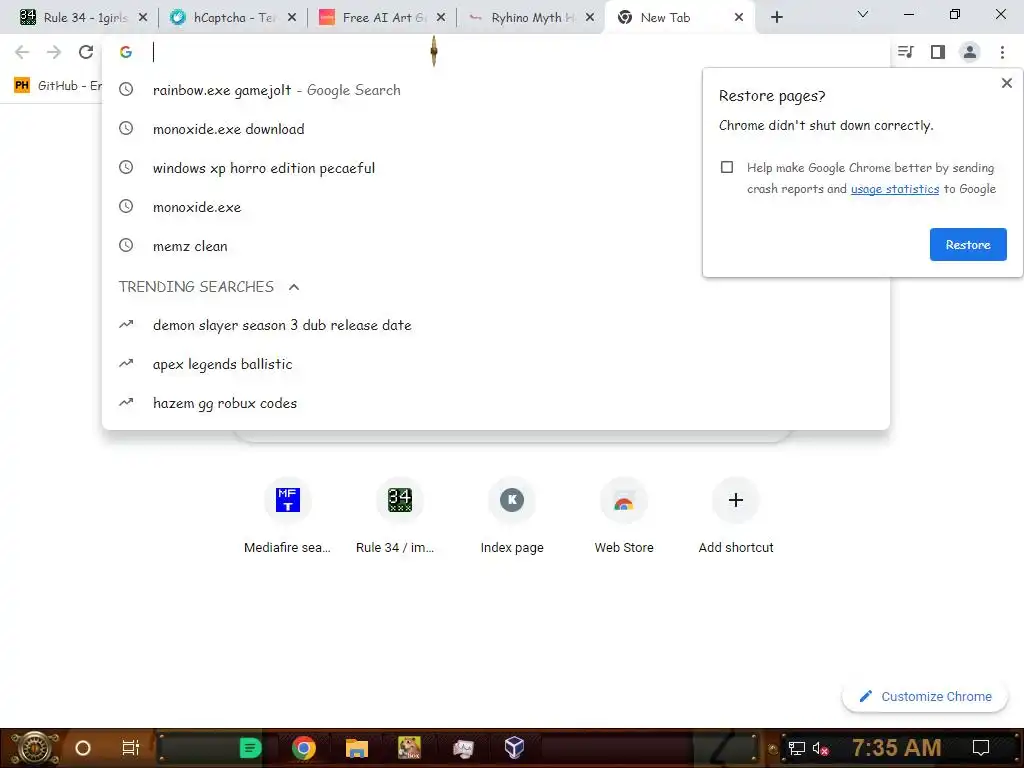Click Customize Chrome button
The image size is (1024, 768).
coord(925,697)
